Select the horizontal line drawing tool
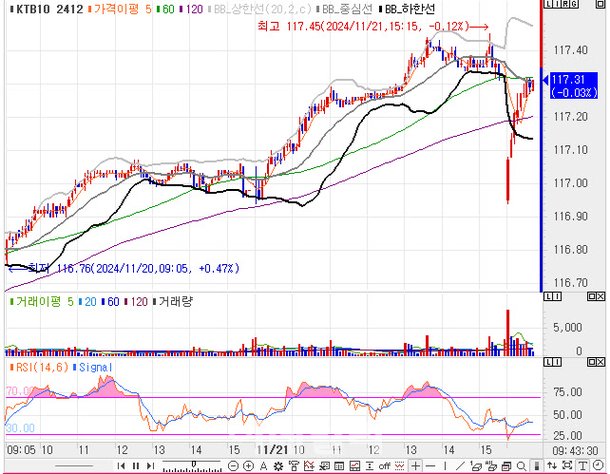This screenshot has height=474, width=610. click(430, 466)
